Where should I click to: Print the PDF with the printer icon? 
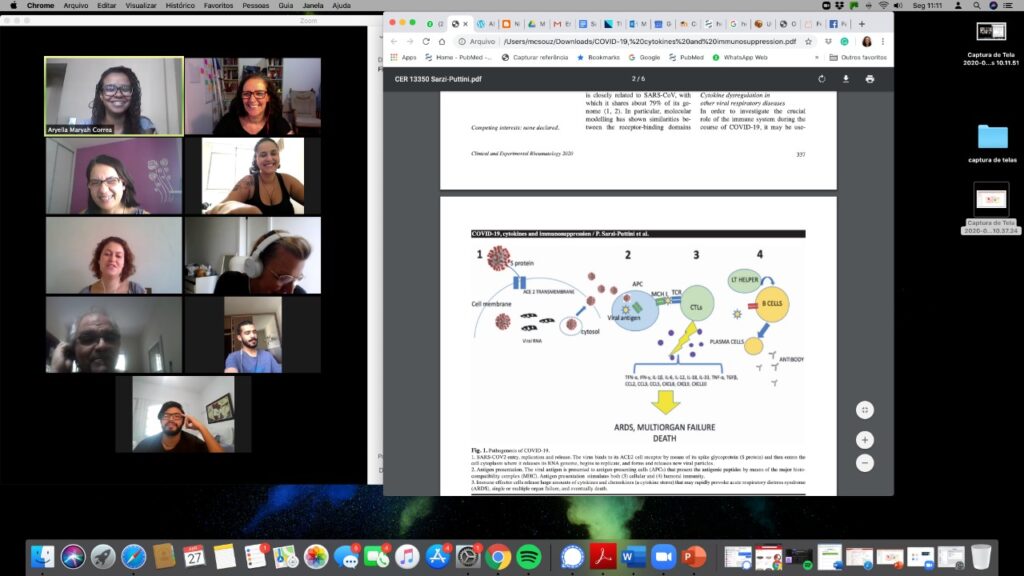pos(869,79)
